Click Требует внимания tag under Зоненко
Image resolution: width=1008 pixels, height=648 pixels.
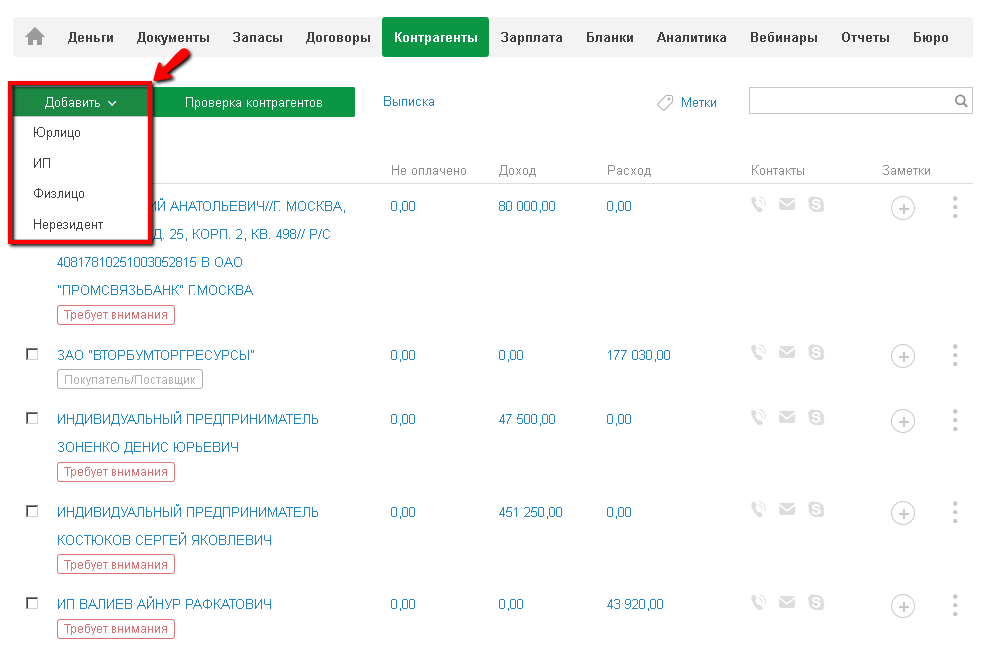point(116,471)
